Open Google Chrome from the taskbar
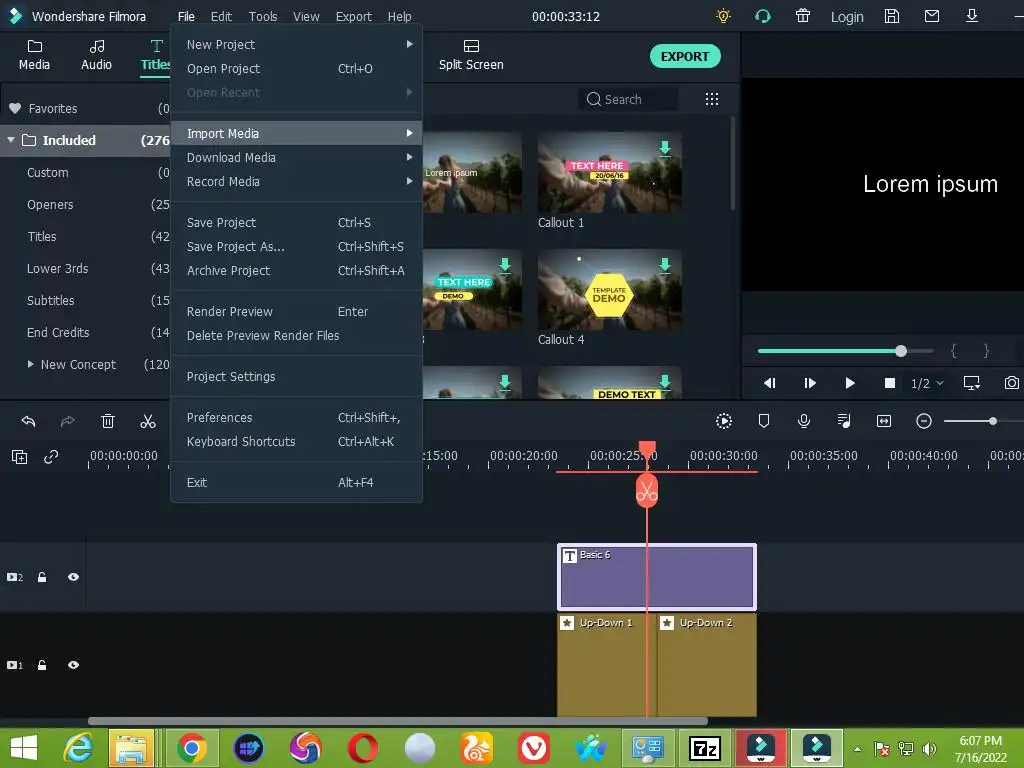 pos(191,748)
